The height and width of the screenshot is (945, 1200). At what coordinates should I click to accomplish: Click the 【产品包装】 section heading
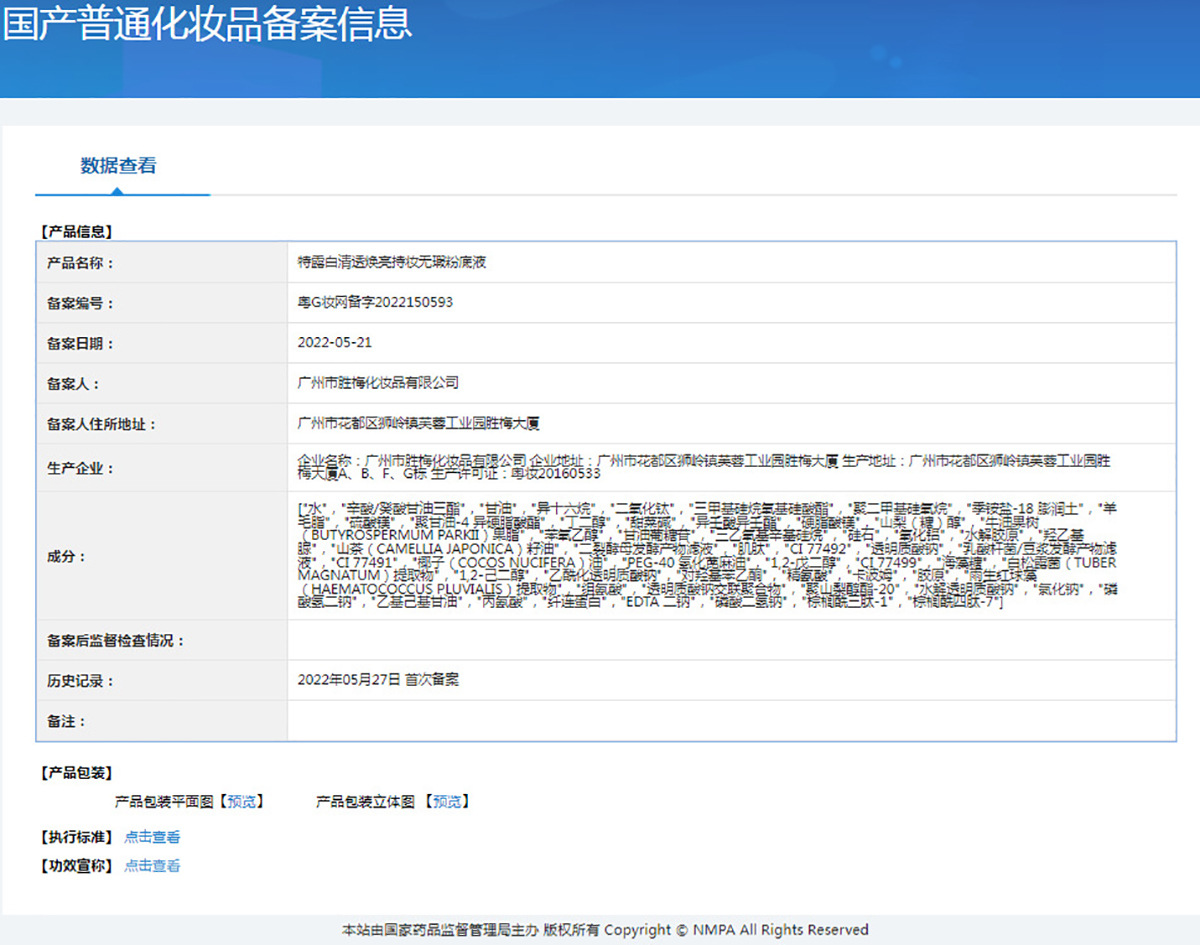(77, 773)
